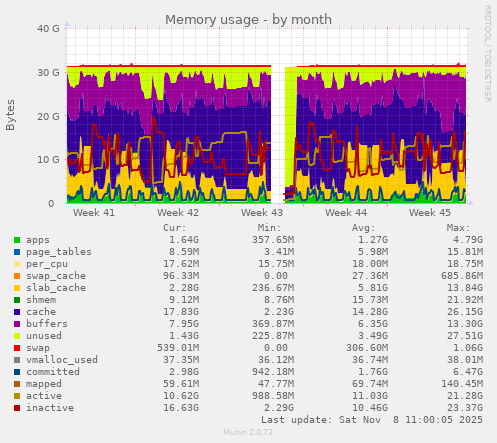Click the dark blue cache legend swatch
This screenshot has height=443, width=497.
coord(17,312)
